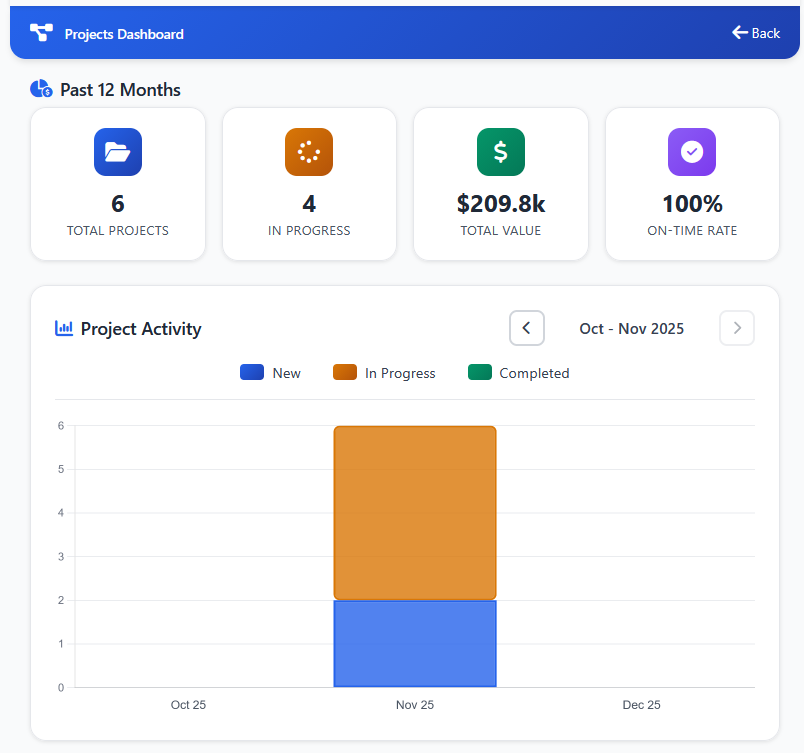Click the orange In Progress bar for Nov 25
804x753 pixels.
point(414,510)
